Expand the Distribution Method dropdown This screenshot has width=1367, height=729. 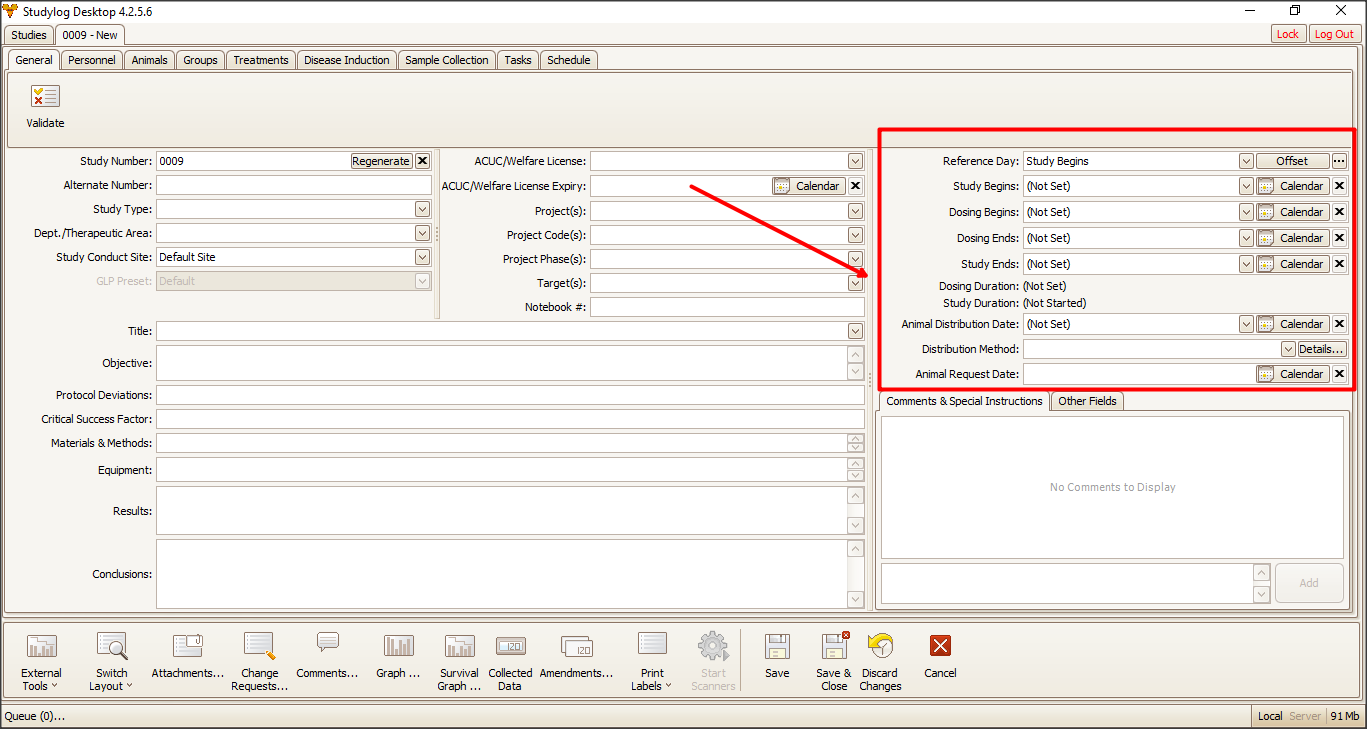click(x=1289, y=349)
